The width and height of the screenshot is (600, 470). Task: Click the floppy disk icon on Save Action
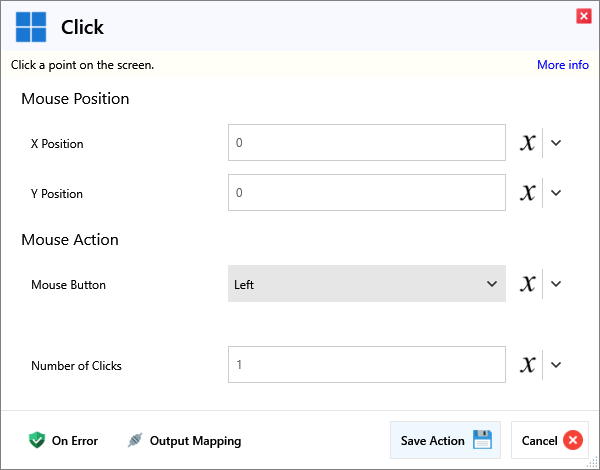click(482, 440)
